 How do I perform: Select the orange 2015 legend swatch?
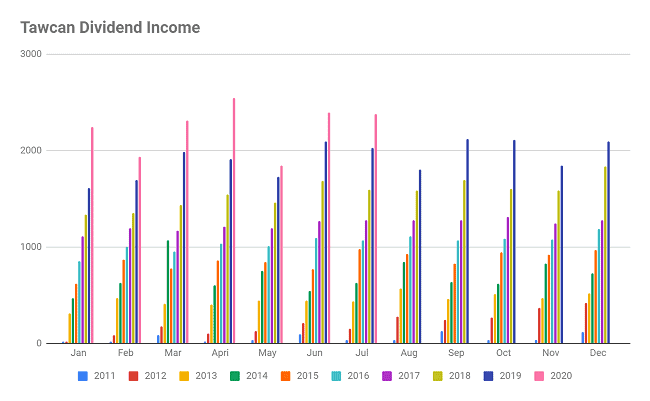286,377
